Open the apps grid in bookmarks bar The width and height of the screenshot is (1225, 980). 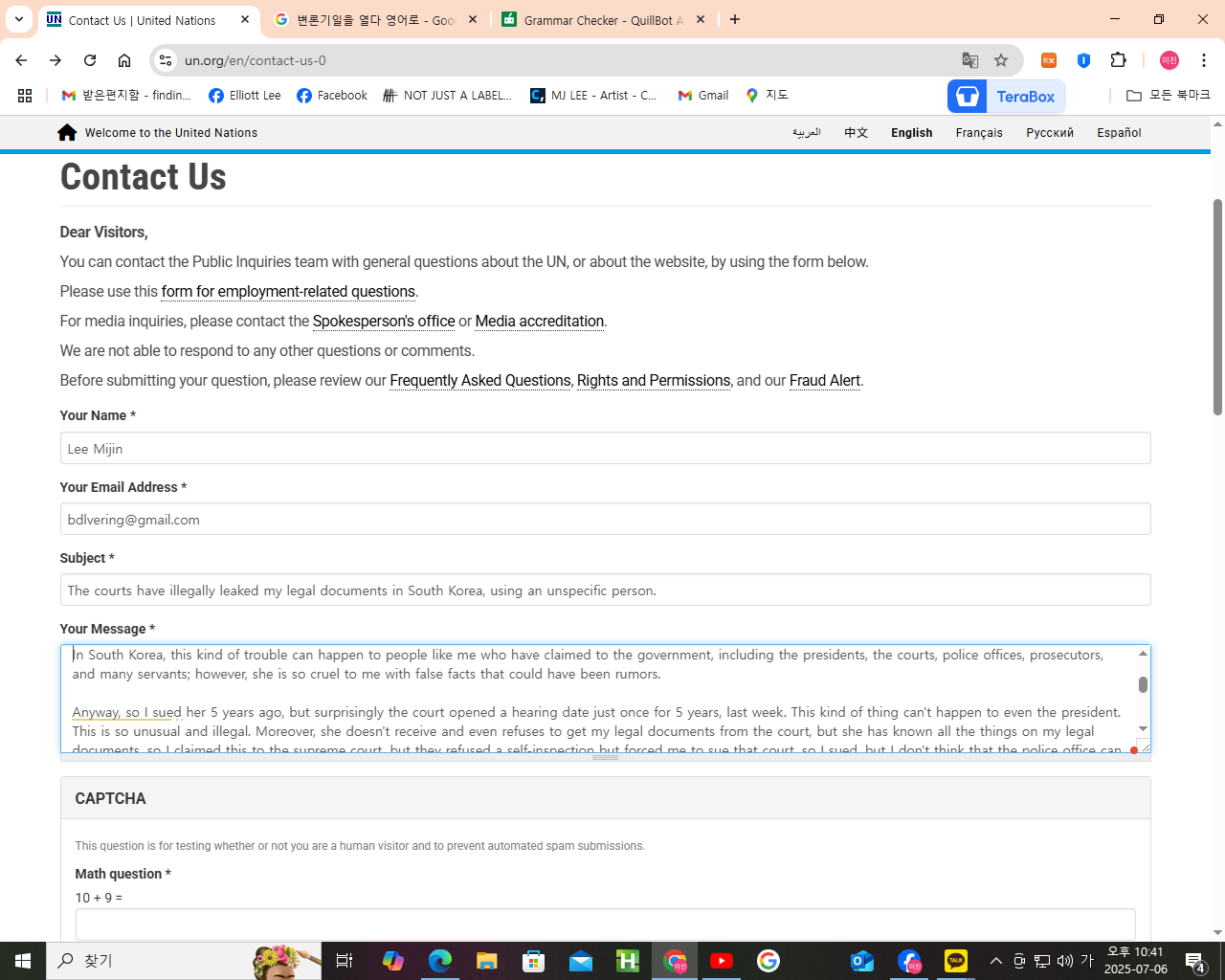tap(25, 96)
